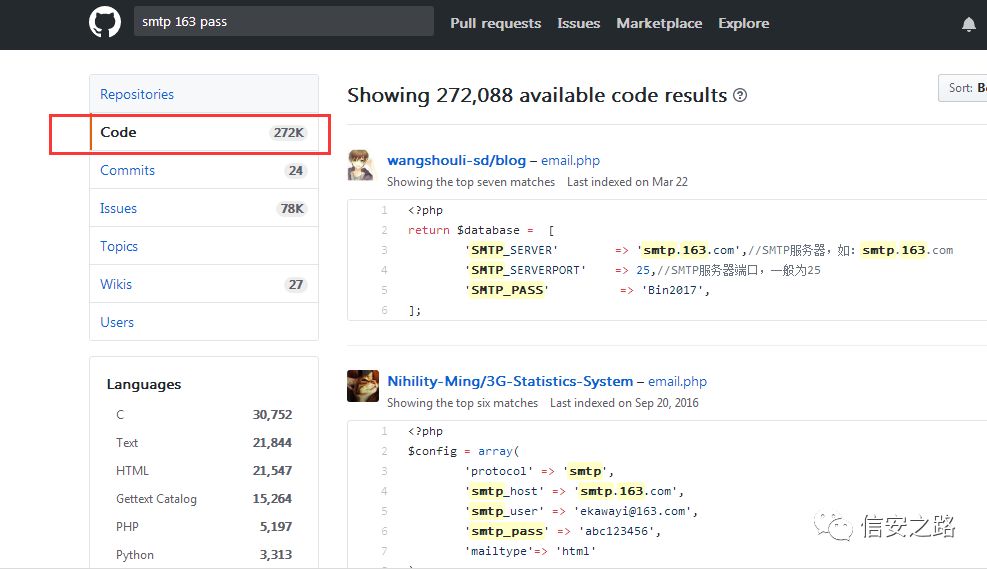Select the Code result type
Screen dimensions: 987x569
coord(204,132)
